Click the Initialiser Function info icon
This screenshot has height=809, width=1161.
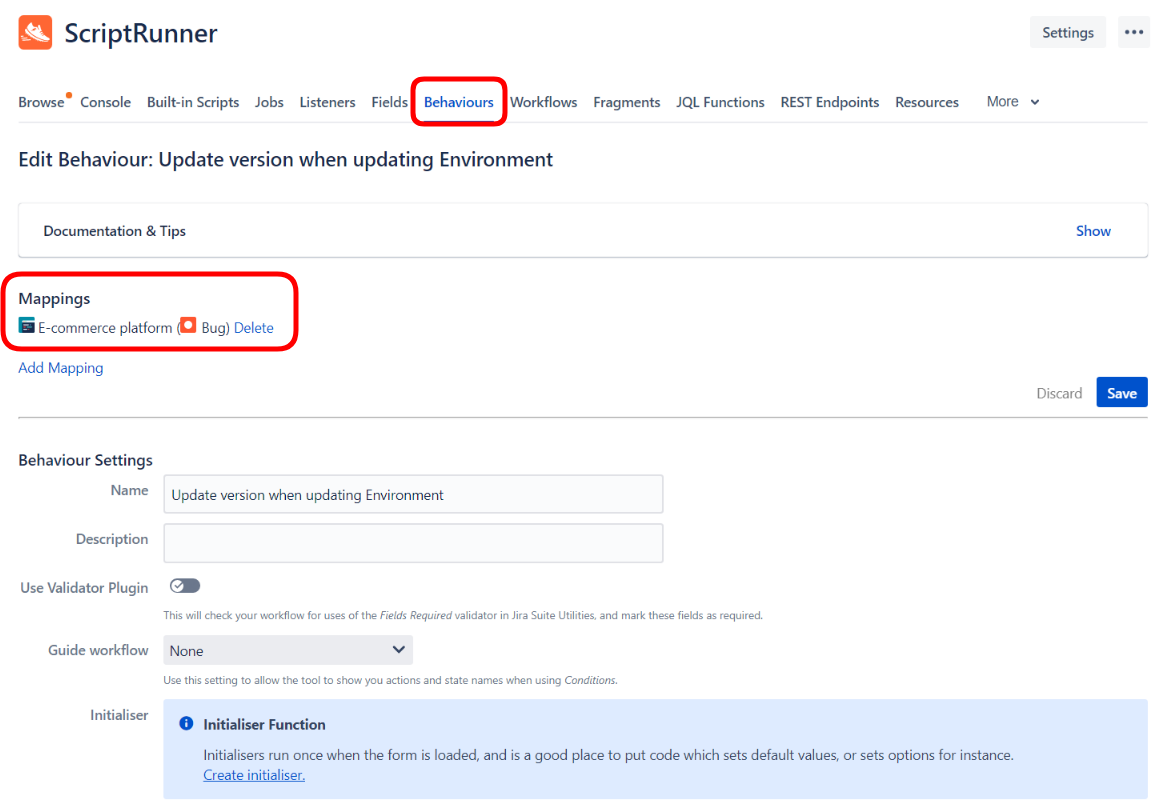point(186,724)
